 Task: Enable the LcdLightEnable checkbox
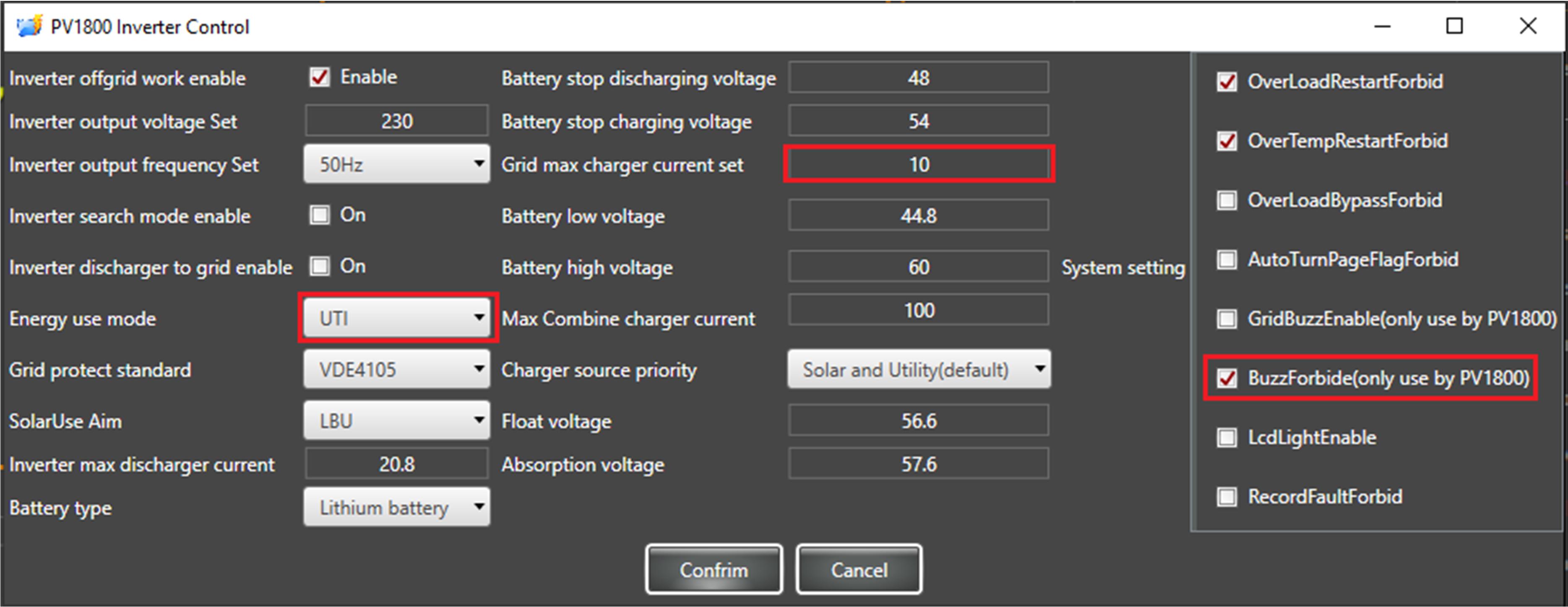click(1227, 437)
